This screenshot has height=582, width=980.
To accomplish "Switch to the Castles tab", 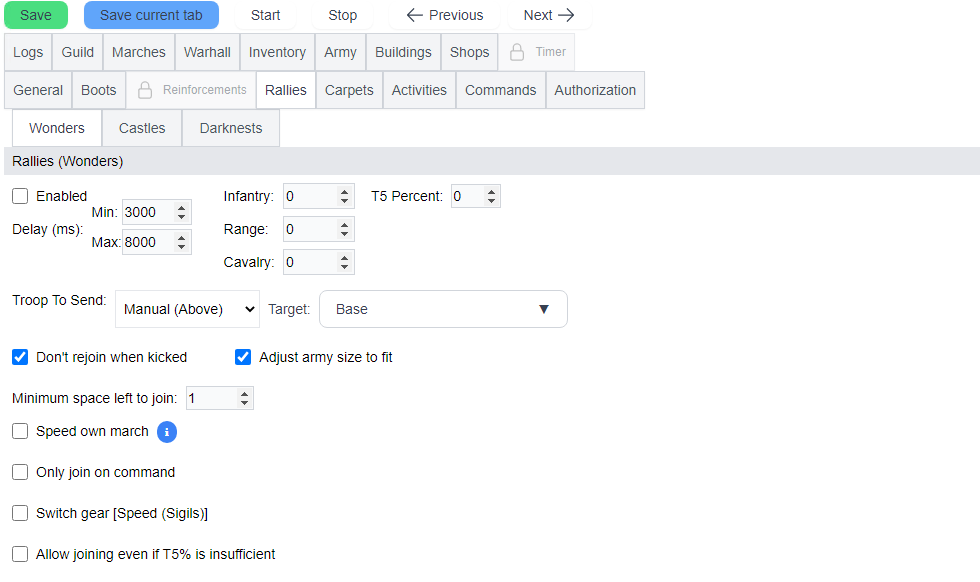I will (x=142, y=128).
